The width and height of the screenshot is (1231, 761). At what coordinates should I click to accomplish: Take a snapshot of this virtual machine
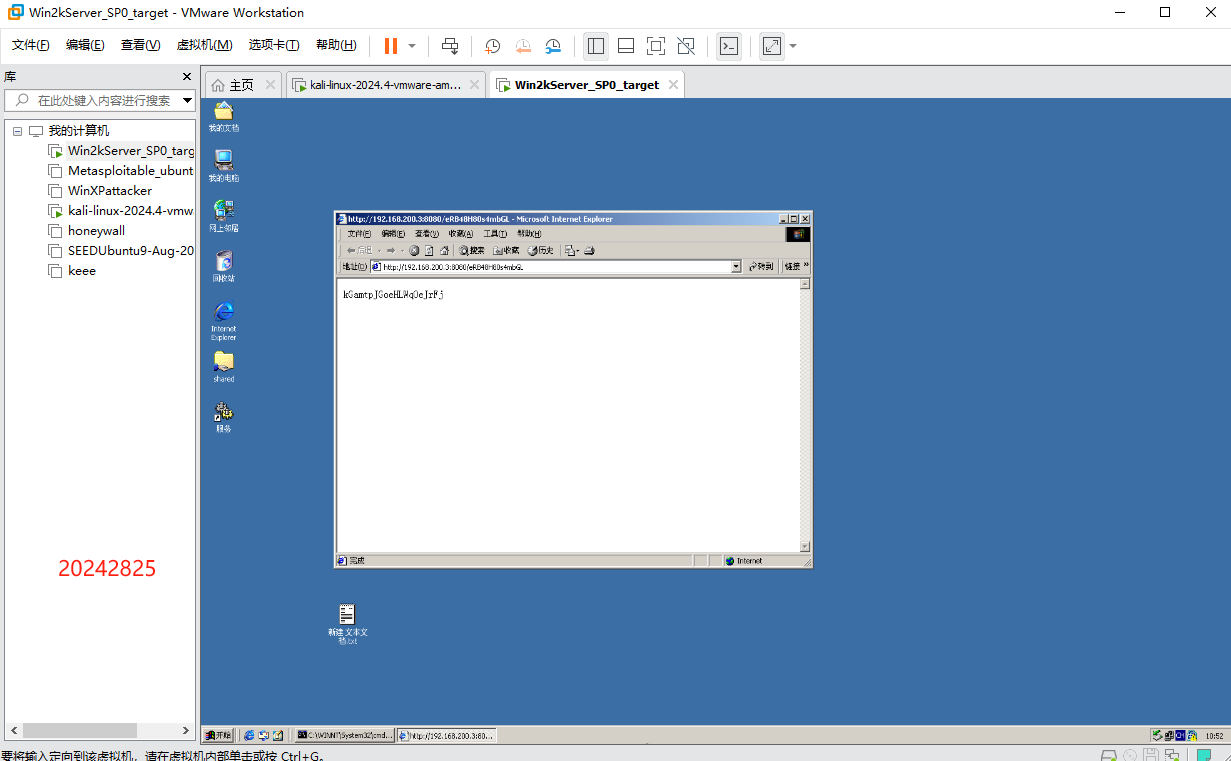pyautogui.click(x=493, y=46)
